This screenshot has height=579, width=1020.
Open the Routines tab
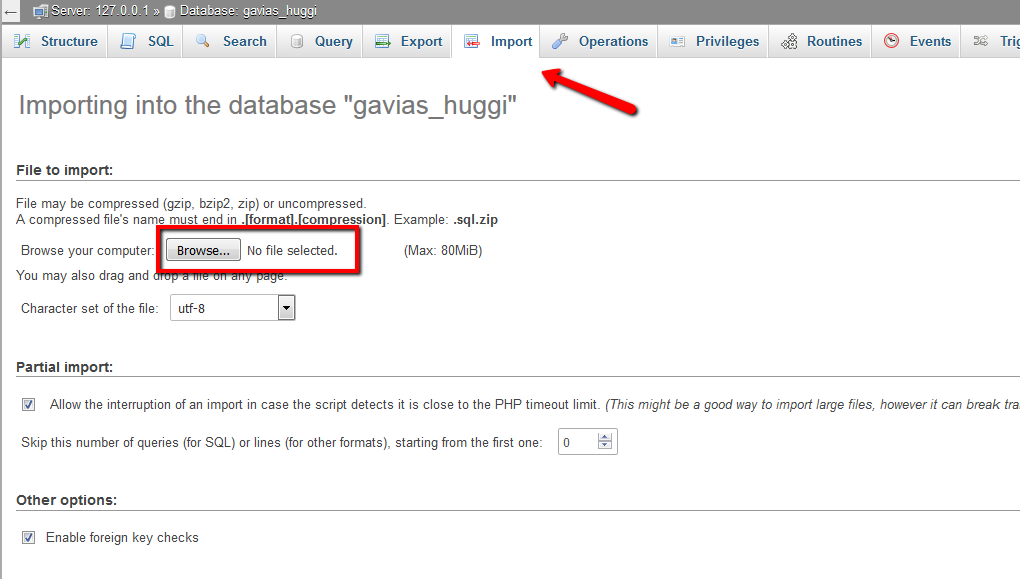tap(820, 41)
